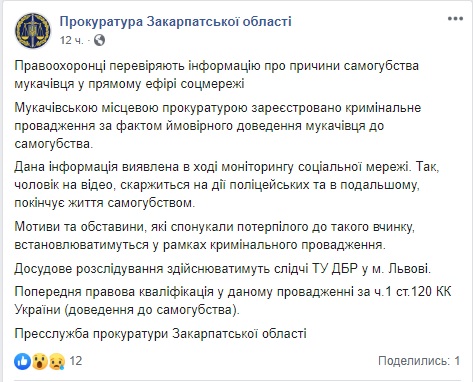Click the line 'Досудове розслідування здійснюватимуть'
The image size is (473, 382).
coord(223,268)
